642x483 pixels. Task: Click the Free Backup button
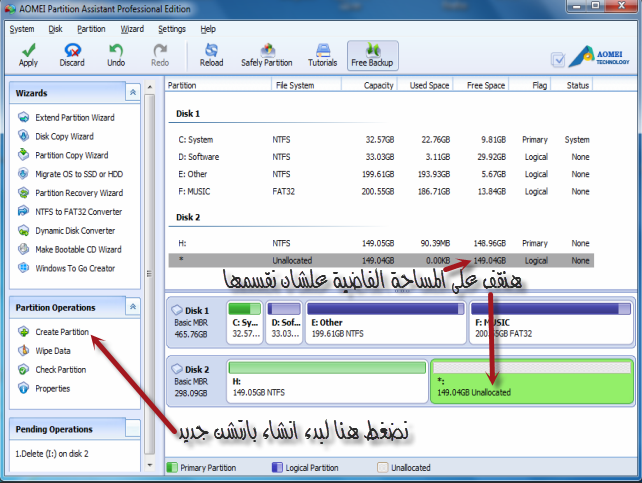pos(373,56)
